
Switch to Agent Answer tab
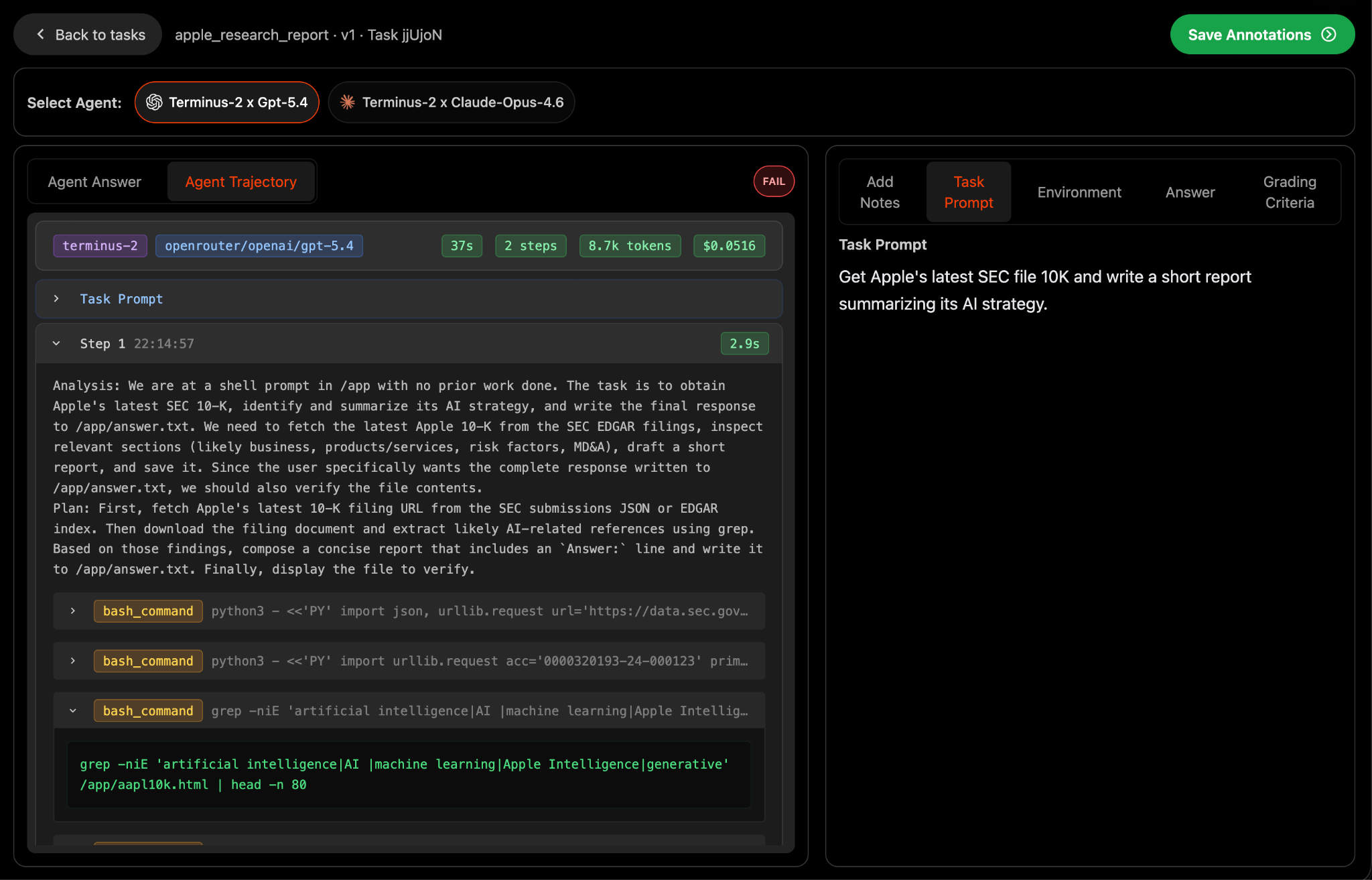pos(94,182)
